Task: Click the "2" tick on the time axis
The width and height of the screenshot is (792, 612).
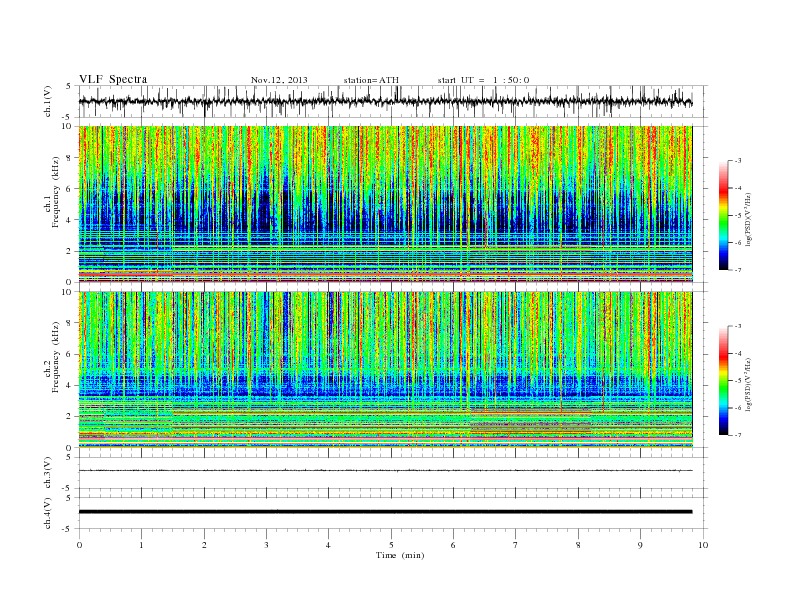Action: (204, 545)
